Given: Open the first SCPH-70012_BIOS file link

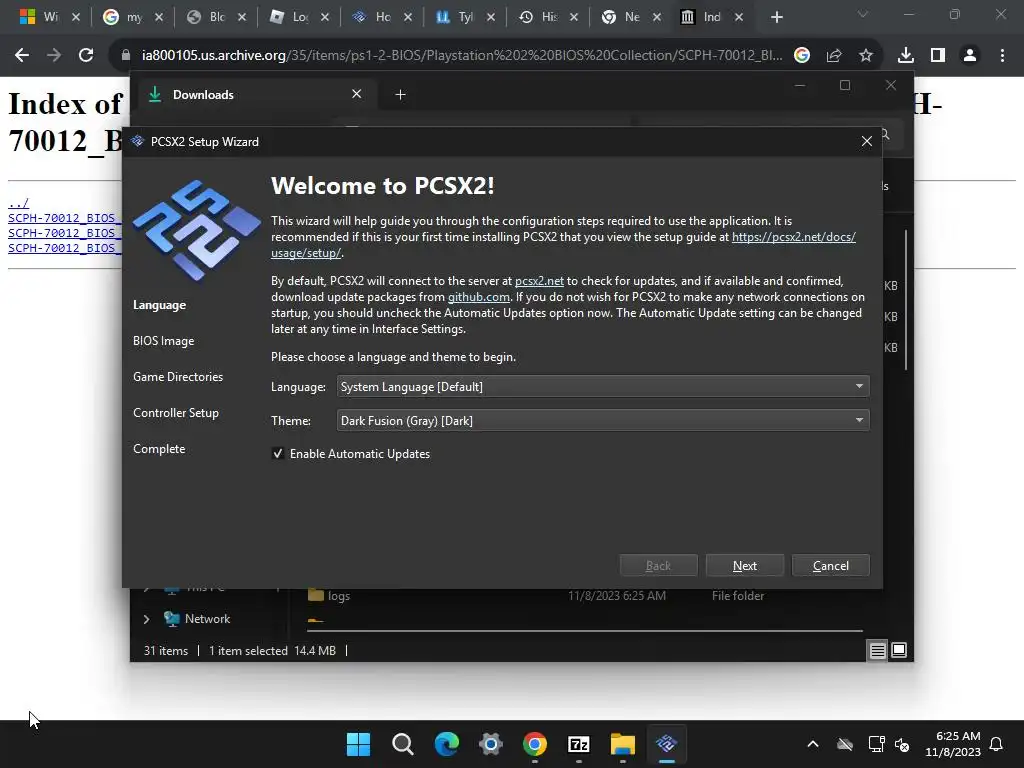Looking at the screenshot, I should pyautogui.click(x=65, y=218).
